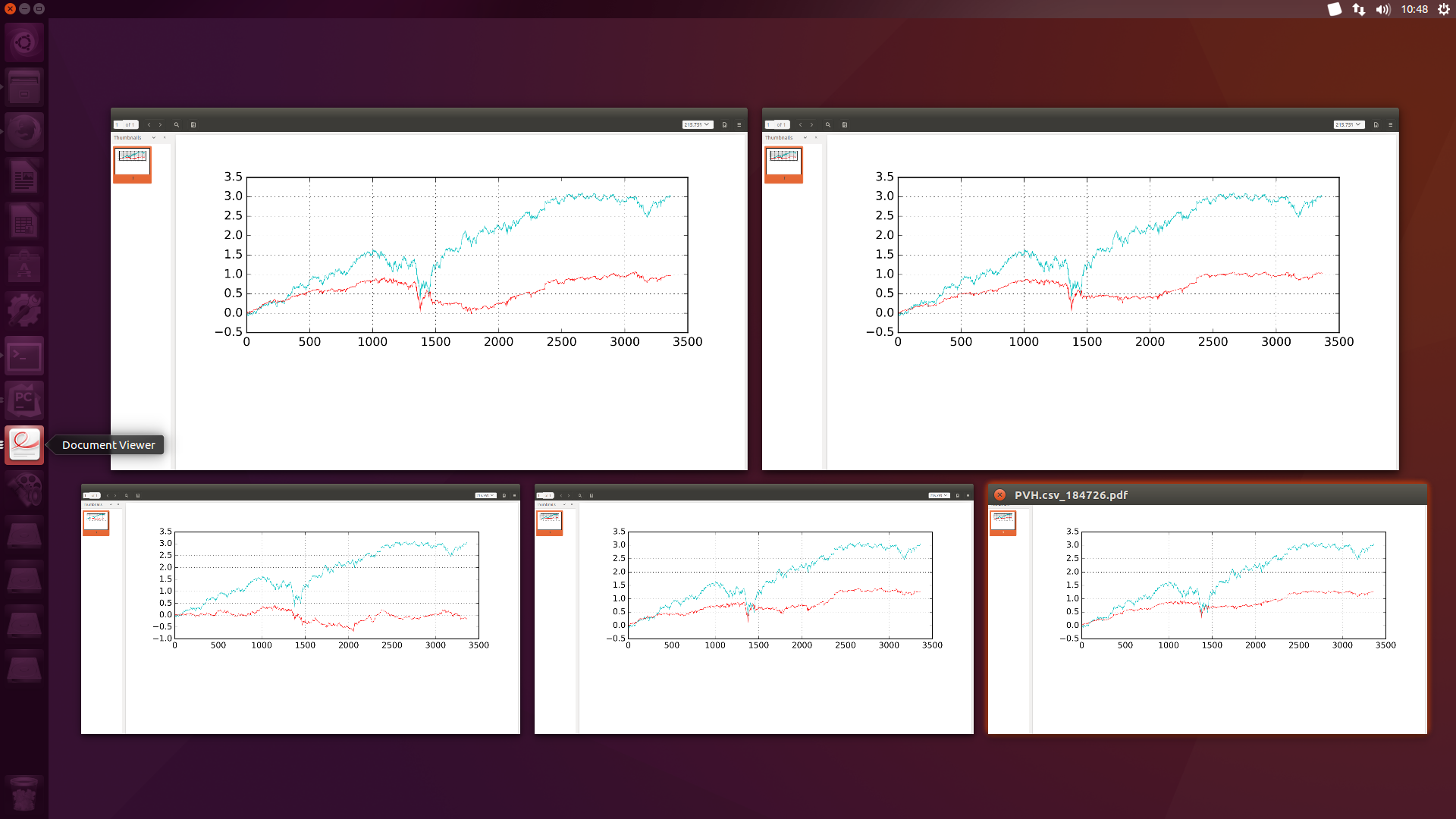This screenshot has height=819, width=1456.
Task: Toggle find search in upper-right viewer window
Action: (x=828, y=125)
